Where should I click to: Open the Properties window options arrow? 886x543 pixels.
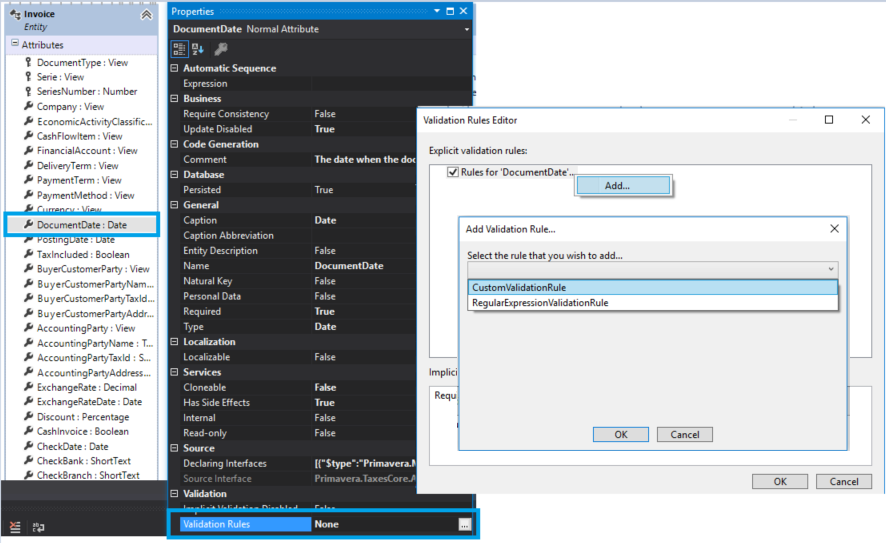[x=437, y=11]
